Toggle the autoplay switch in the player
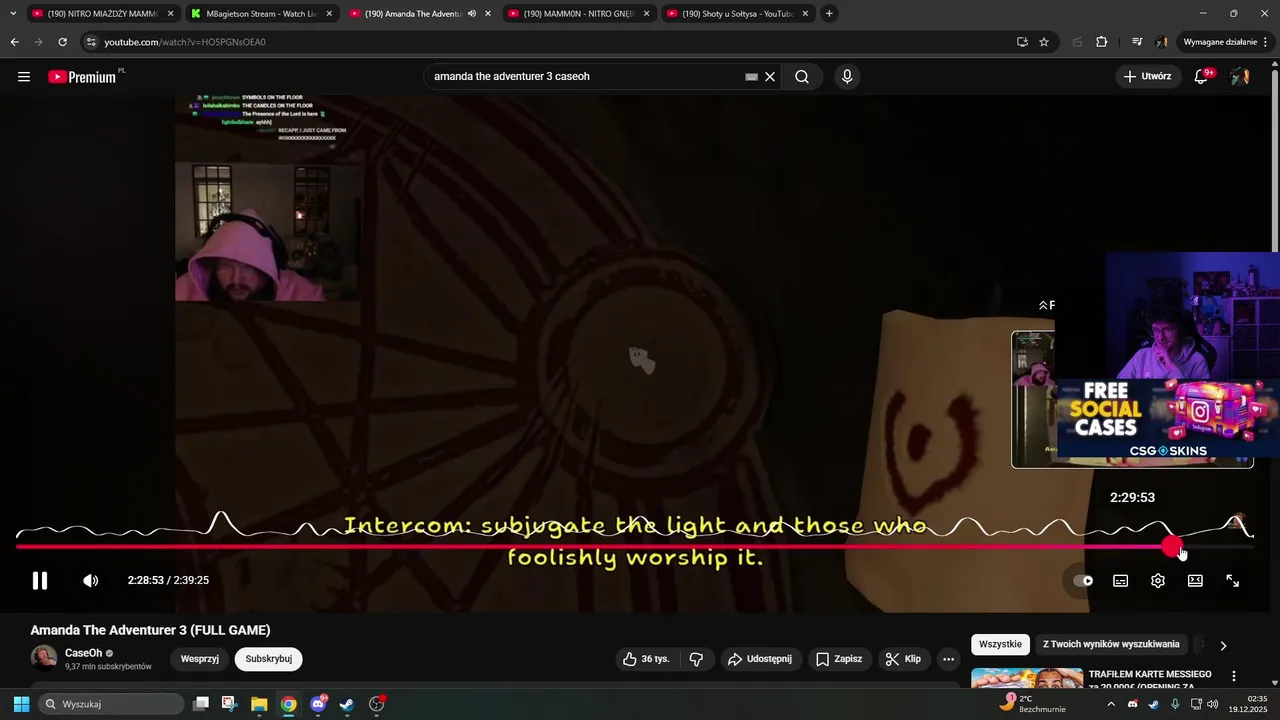The height and width of the screenshot is (720, 1280). (1083, 580)
